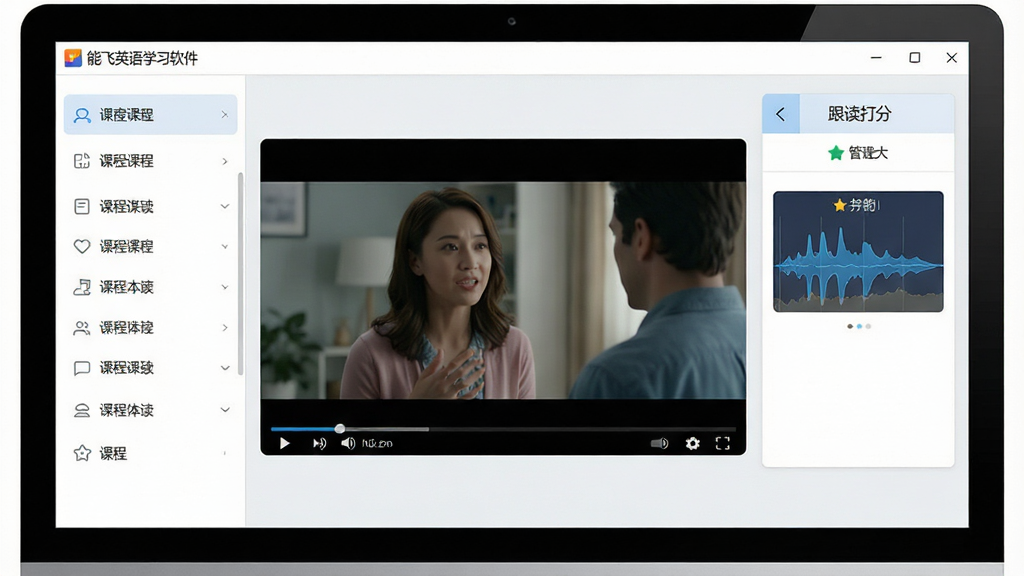
Task: Toggle the grey speaker switch left of the gear
Action: point(660,443)
